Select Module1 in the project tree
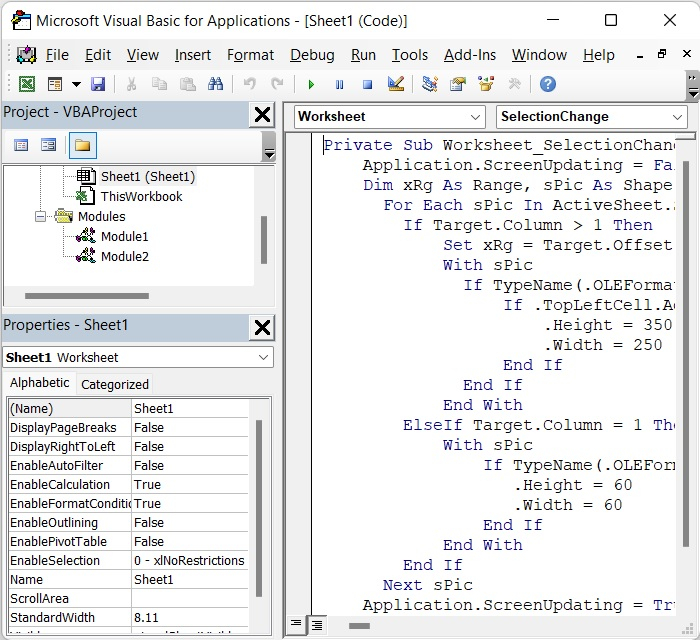The height and width of the screenshot is (640, 700). point(124,237)
